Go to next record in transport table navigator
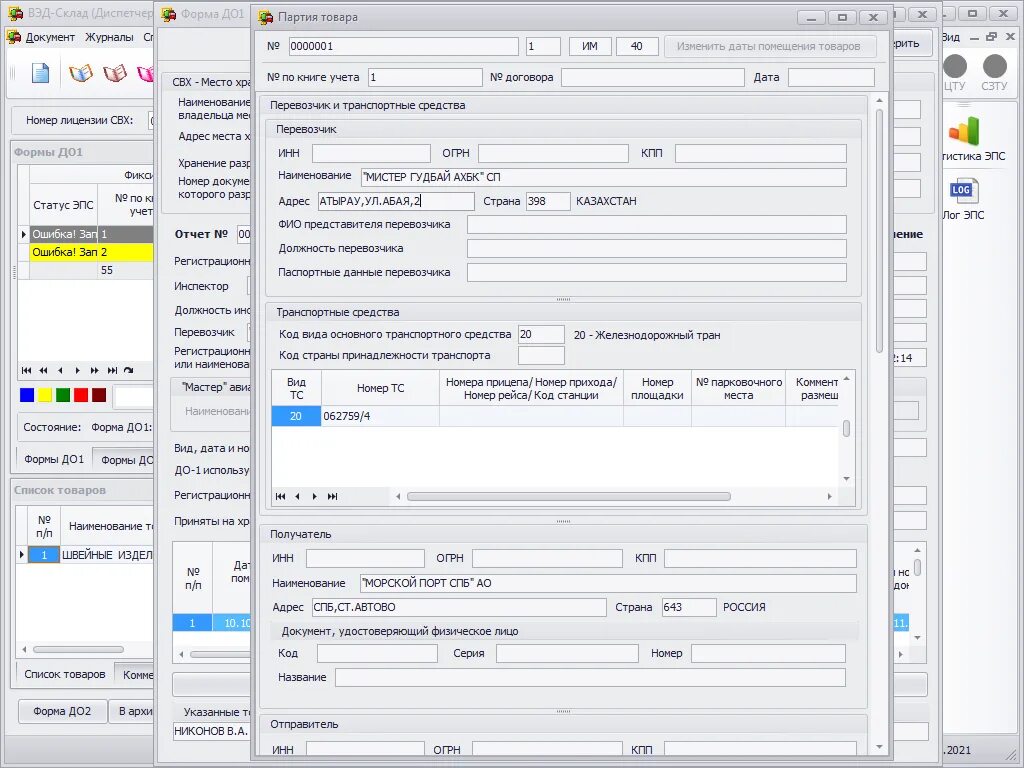This screenshot has width=1024, height=768. [x=314, y=496]
